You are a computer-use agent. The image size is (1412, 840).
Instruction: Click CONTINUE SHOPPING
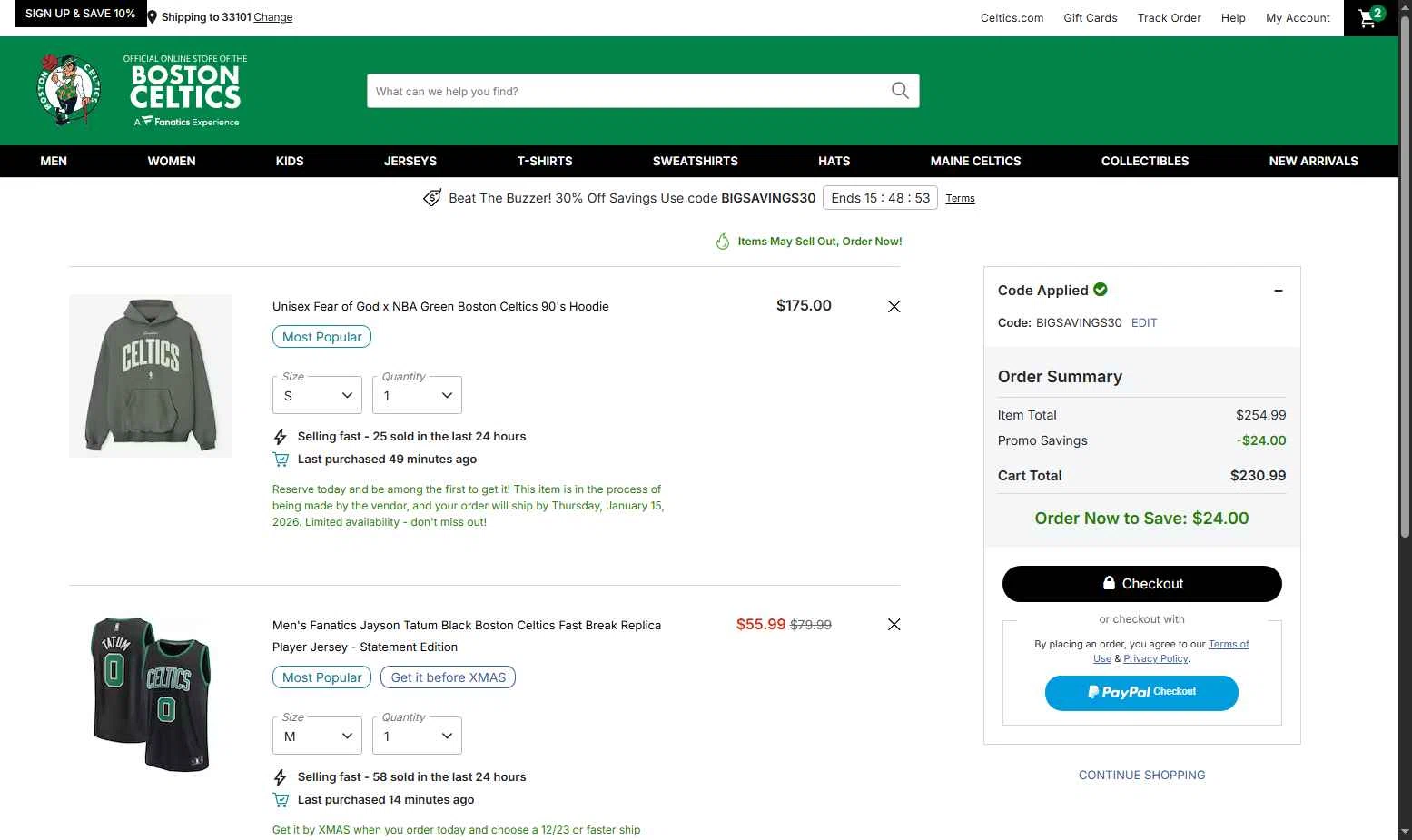click(x=1142, y=776)
